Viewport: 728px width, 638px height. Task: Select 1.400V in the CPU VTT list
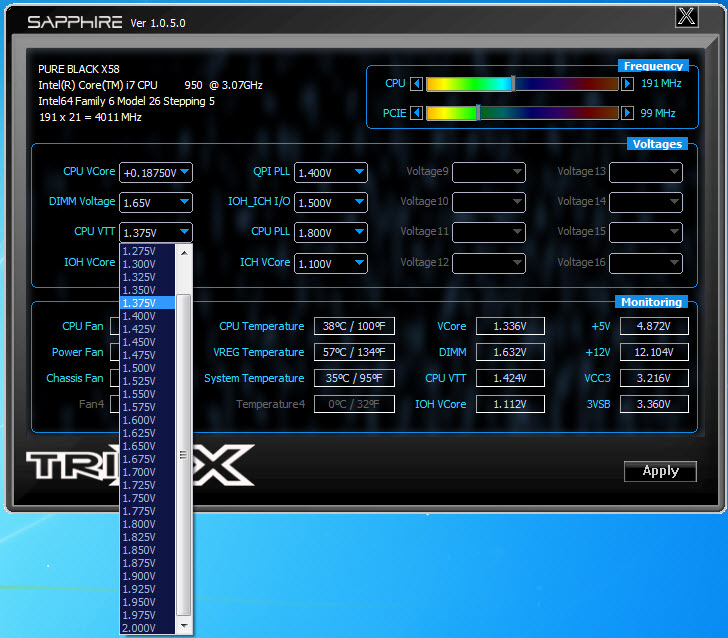[148, 316]
